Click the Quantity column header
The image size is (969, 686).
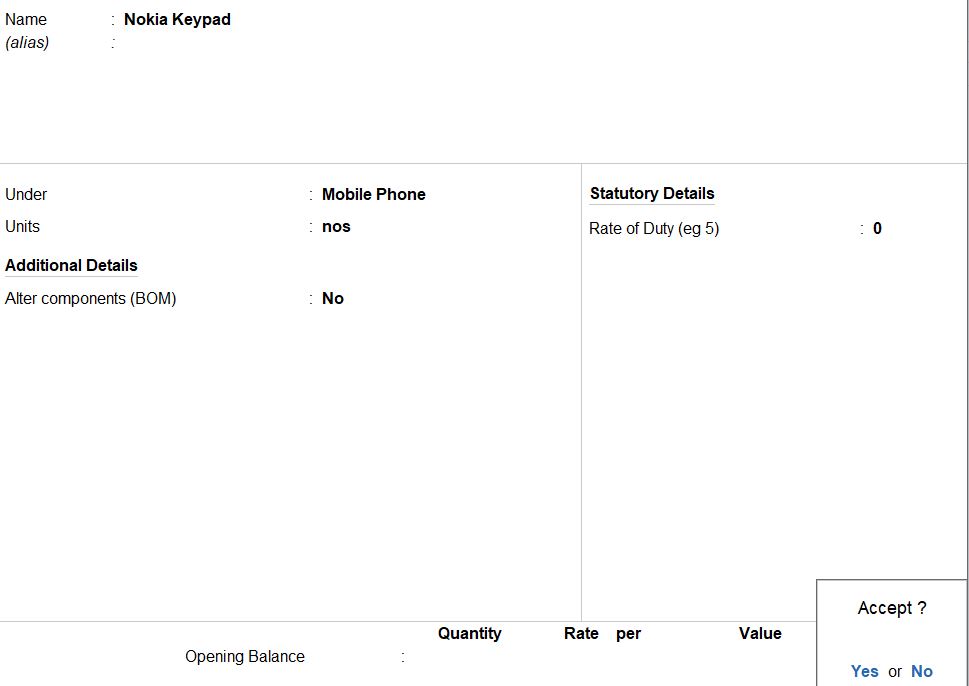470,633
